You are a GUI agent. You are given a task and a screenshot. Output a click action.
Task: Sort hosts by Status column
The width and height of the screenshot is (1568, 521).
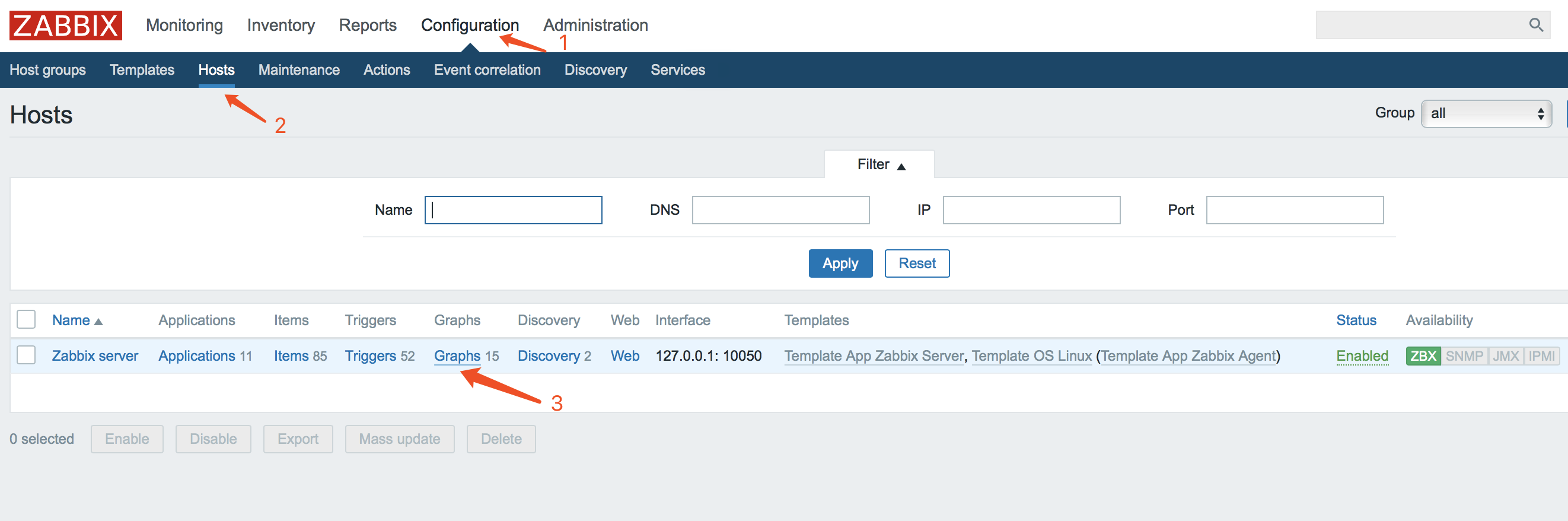pos(1356,320)
